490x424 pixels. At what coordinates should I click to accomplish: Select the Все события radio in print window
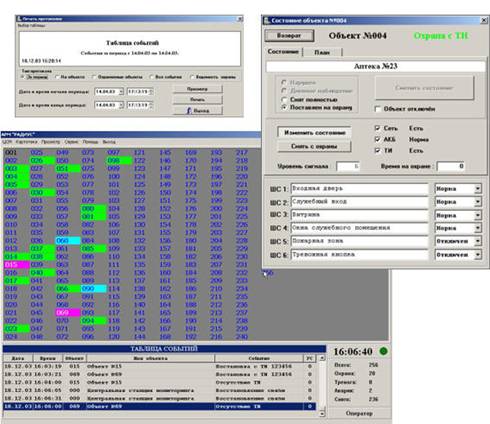151,77
